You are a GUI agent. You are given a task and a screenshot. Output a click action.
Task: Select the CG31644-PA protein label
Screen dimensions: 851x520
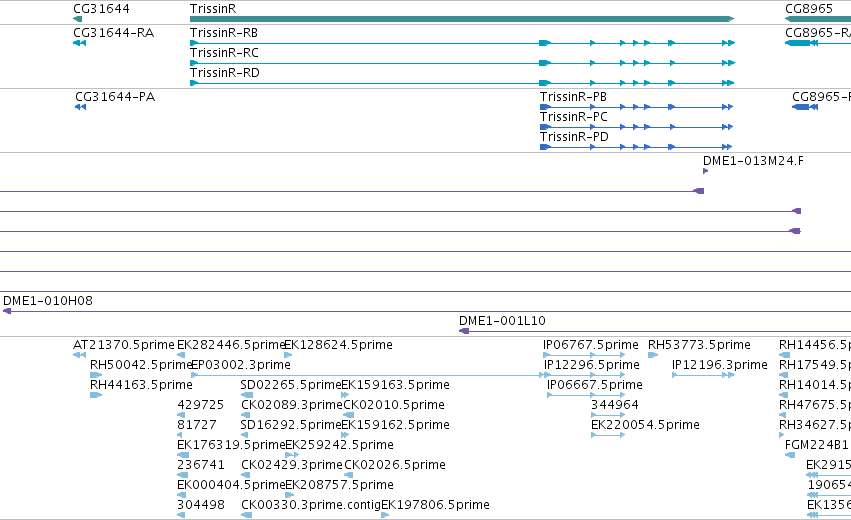[115, 97]
